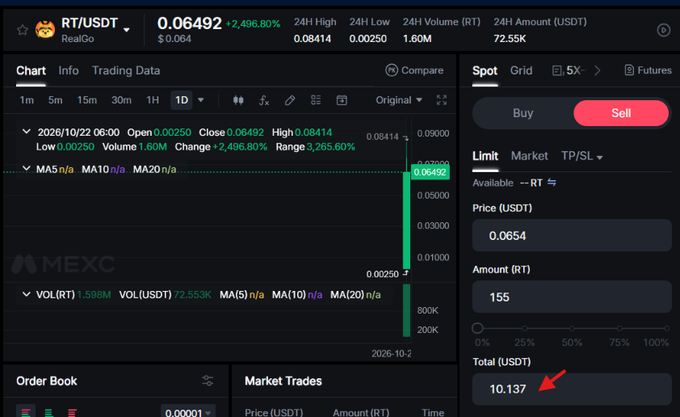
Task: Open chart settings list icon
Action: tap(316, 100)
